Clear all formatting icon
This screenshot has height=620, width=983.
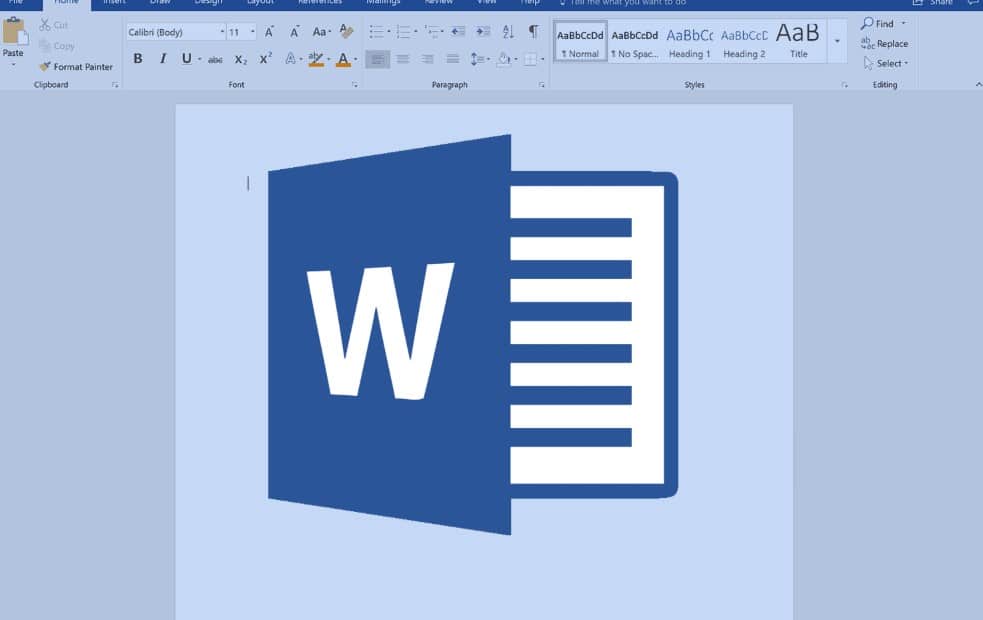click(x=346, y=32)
